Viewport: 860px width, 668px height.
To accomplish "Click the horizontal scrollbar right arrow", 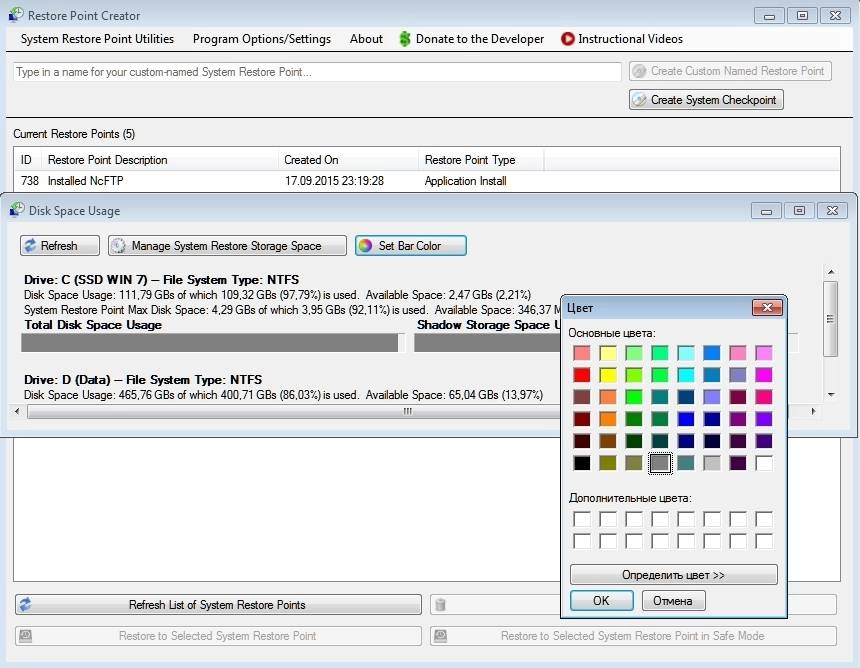I will click(x=813, y=411).
